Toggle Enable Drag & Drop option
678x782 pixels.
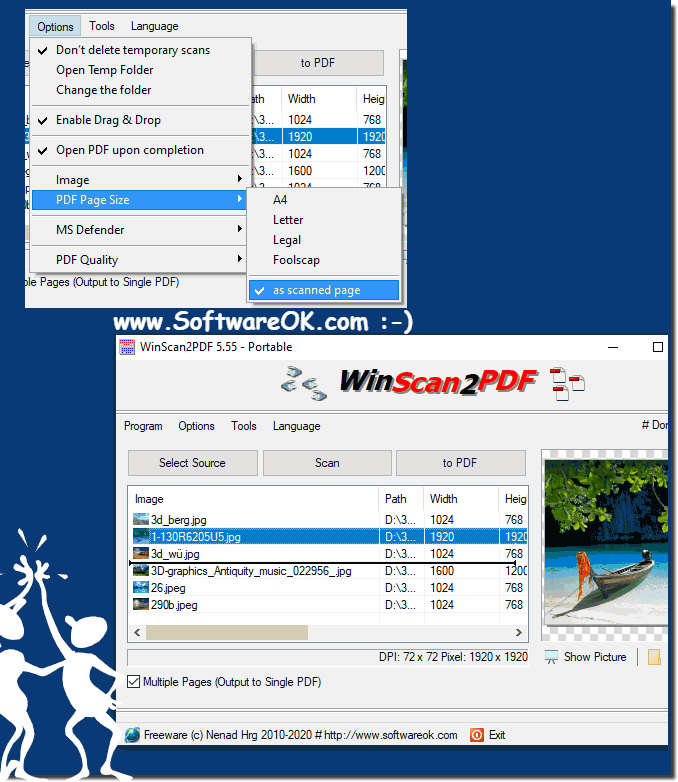[141, 120]
